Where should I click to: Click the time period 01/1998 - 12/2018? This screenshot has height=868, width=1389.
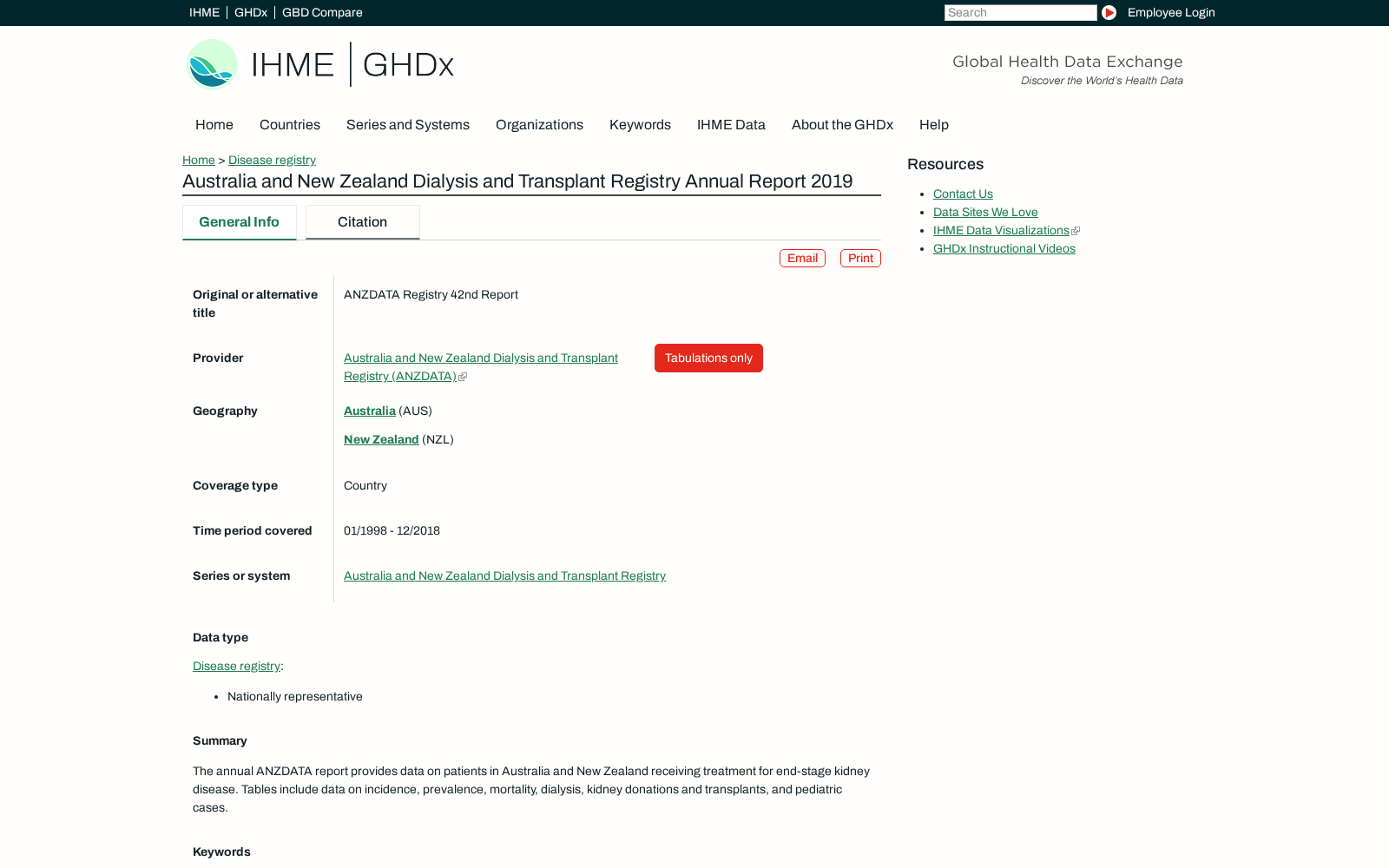coord(392,531)
